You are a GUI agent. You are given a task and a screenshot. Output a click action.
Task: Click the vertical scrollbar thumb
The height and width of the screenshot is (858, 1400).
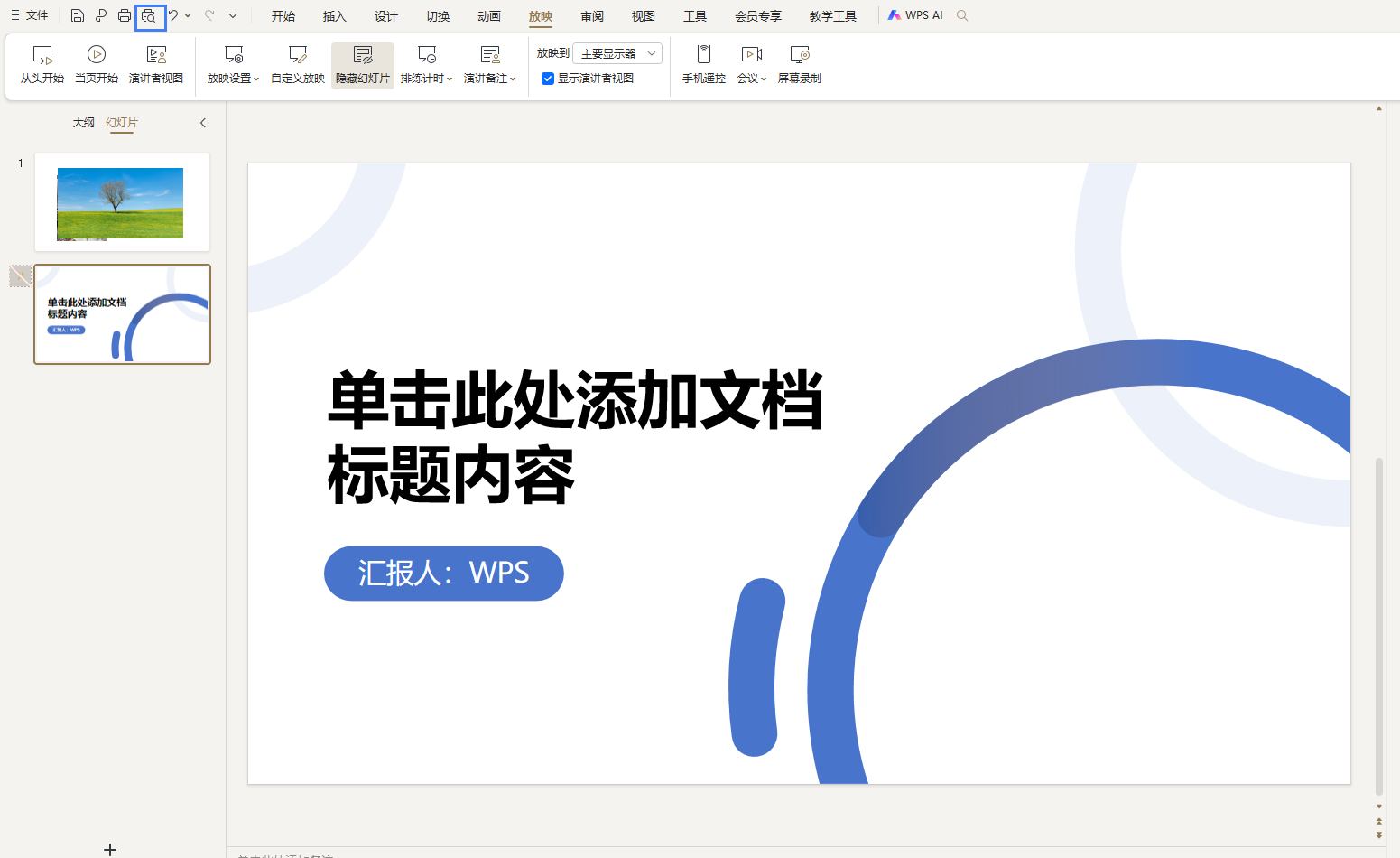point(1378,627)
